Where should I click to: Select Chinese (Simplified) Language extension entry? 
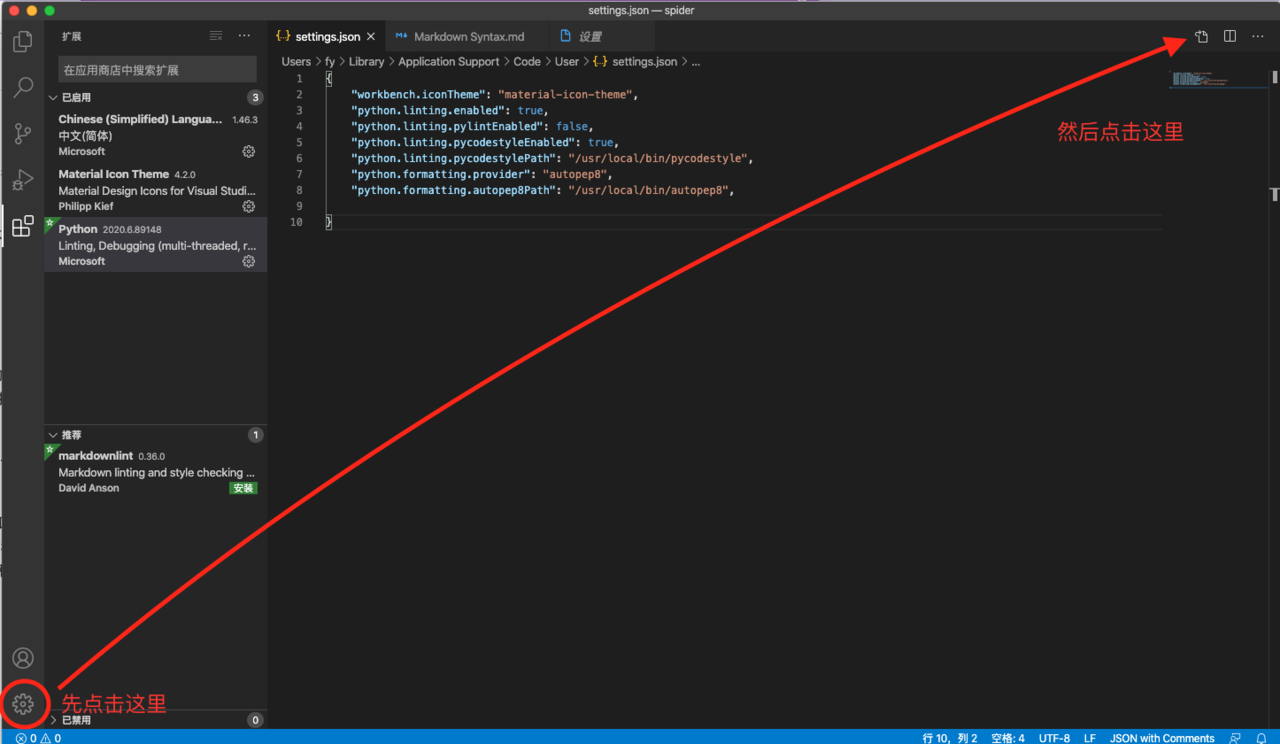(155, 135)
